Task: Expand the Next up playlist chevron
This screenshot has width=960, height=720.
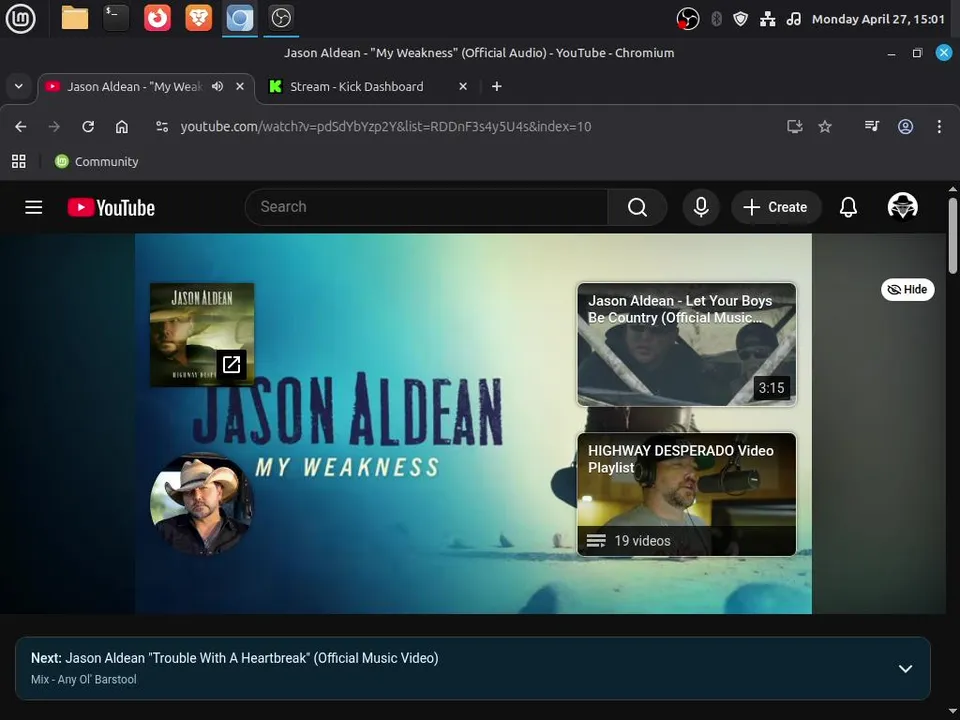Action: click(x=905, y=669)
